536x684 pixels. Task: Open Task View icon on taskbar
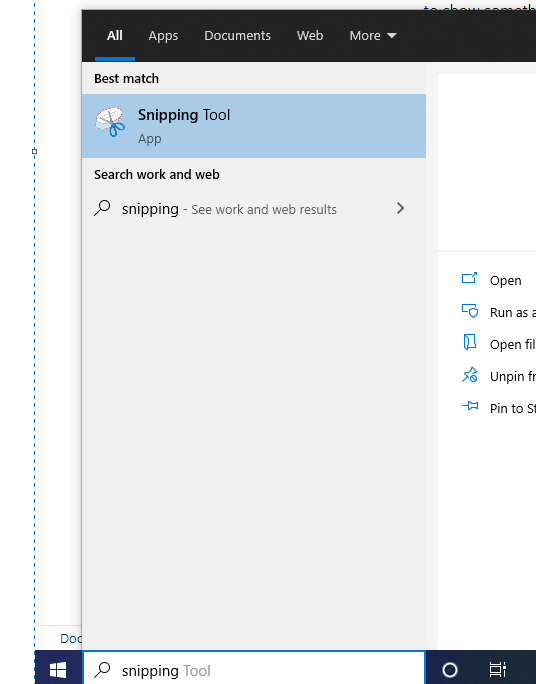[x=497, y=670]
